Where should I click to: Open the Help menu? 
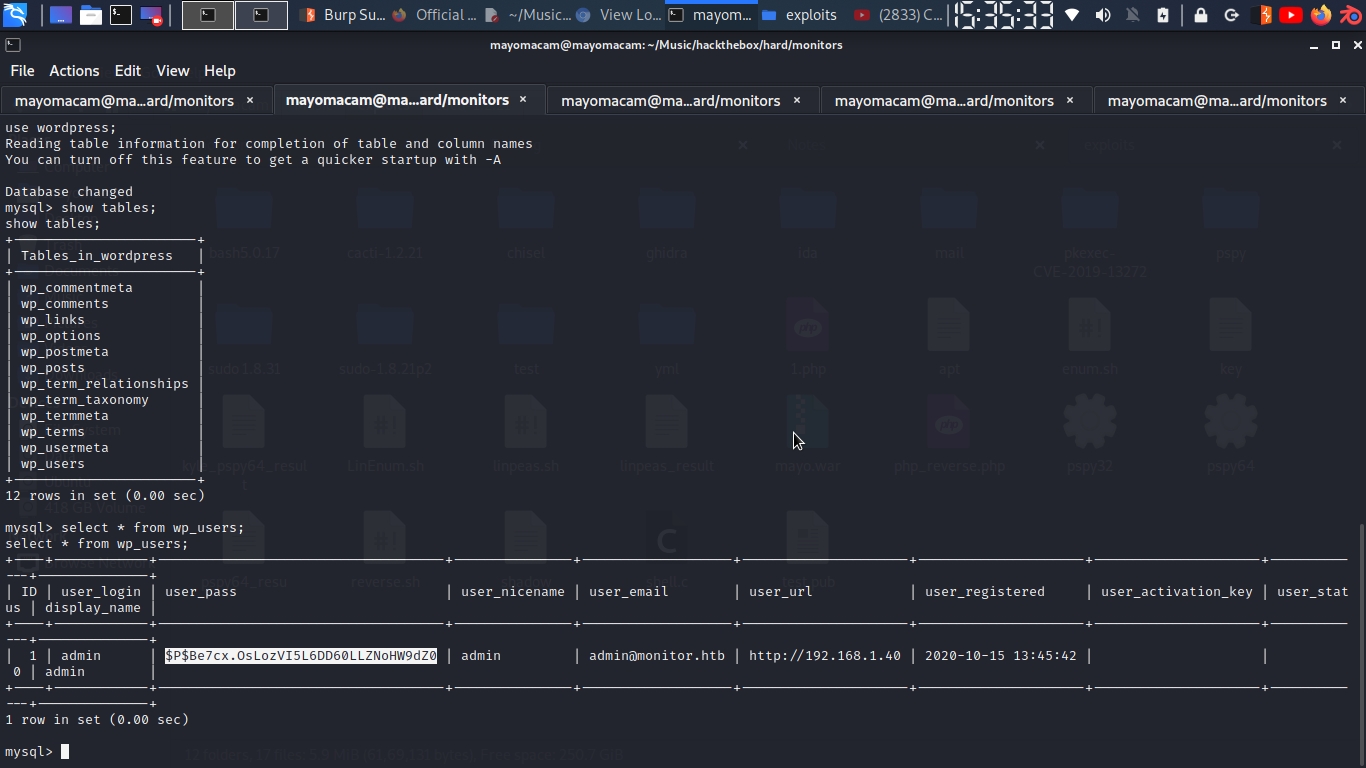pyautogui.click(x=219, y=71)
